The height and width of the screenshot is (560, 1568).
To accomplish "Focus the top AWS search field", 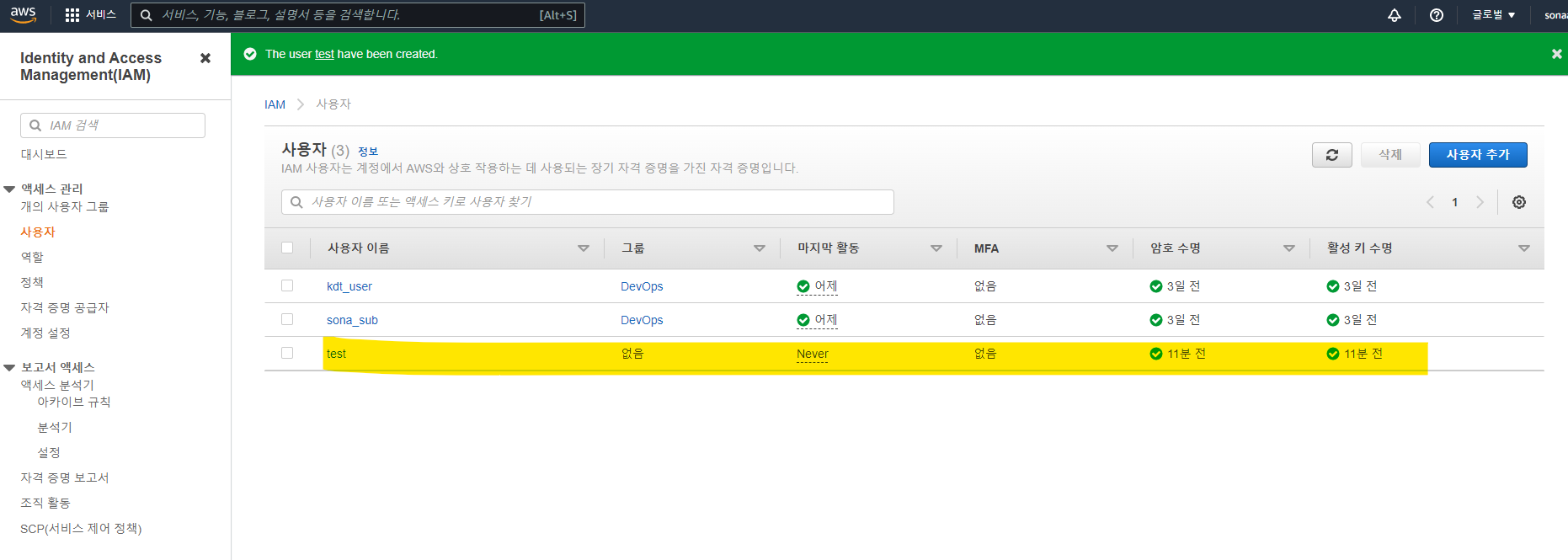I will [x=358, y=15].
